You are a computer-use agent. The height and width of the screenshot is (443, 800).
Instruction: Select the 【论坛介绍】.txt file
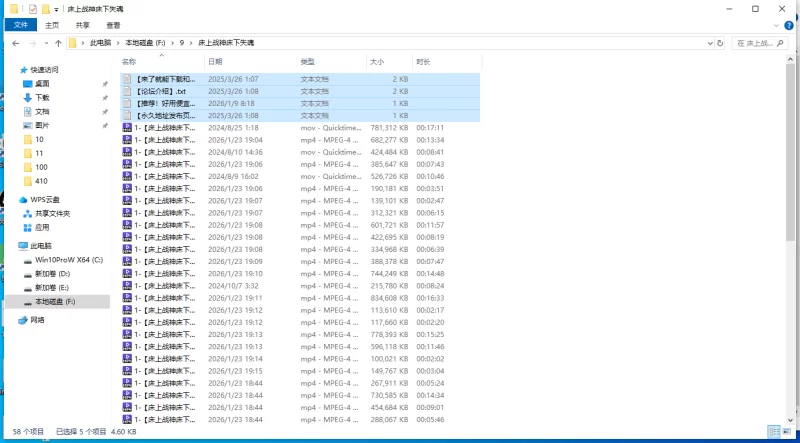pos(162,90)
